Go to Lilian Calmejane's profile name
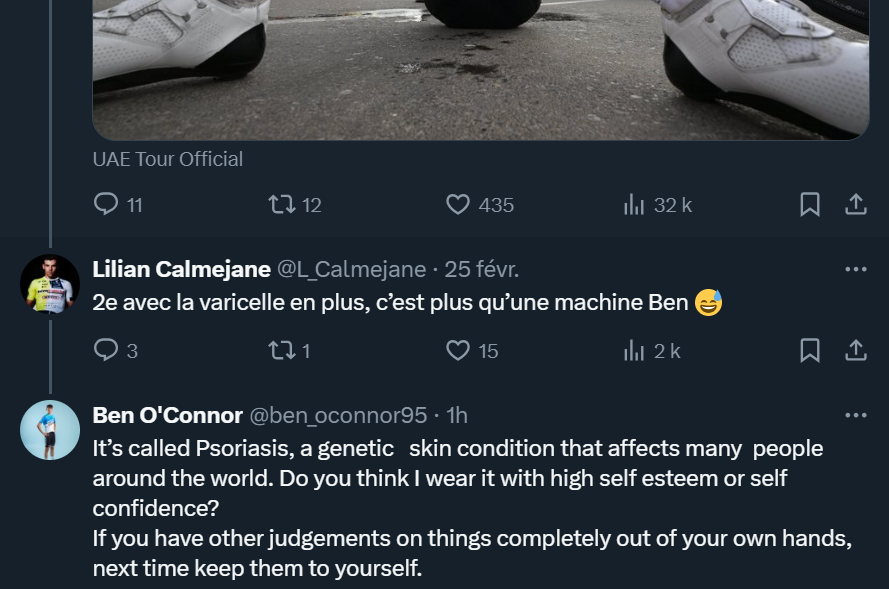Image resolution: width=889 pixels, height=589 pixels. (181, 269)
